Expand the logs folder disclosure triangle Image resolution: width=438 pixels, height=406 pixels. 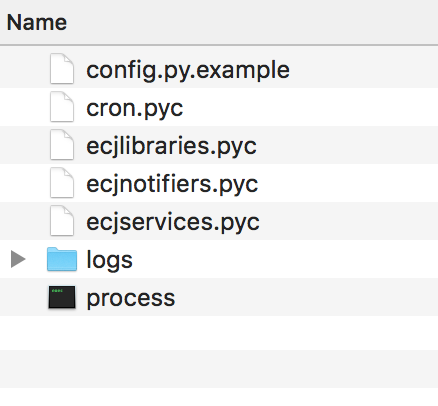click(x=18, y=259)
